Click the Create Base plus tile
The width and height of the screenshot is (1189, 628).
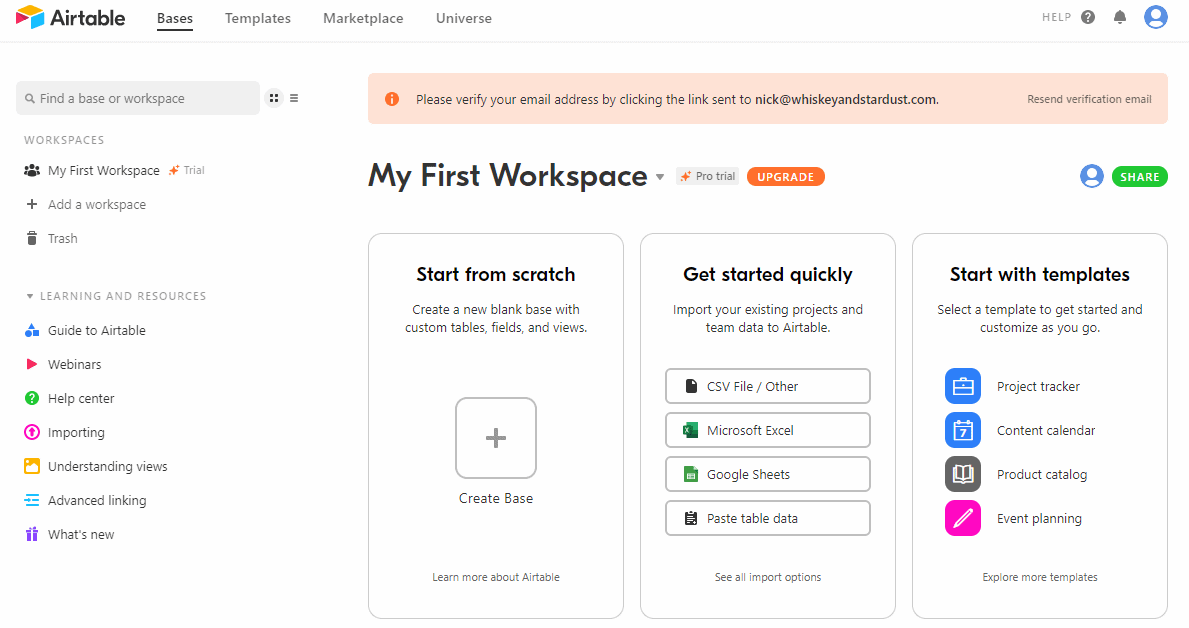496,438
